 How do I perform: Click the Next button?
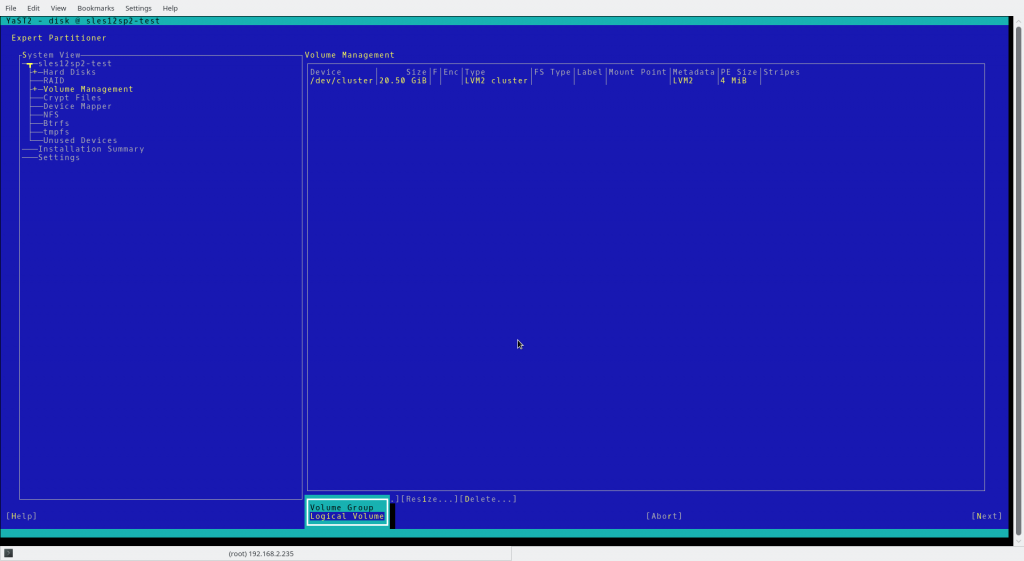986,516
